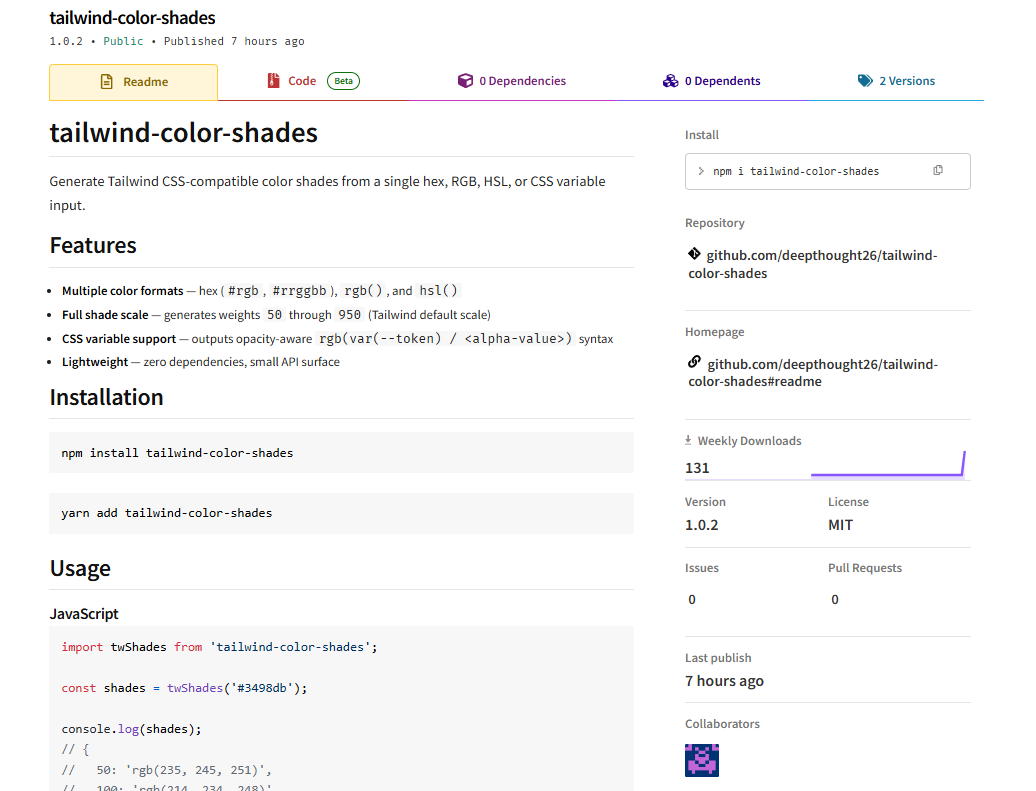
Task: Click the Readme document icon
Action: pos(106,82)
